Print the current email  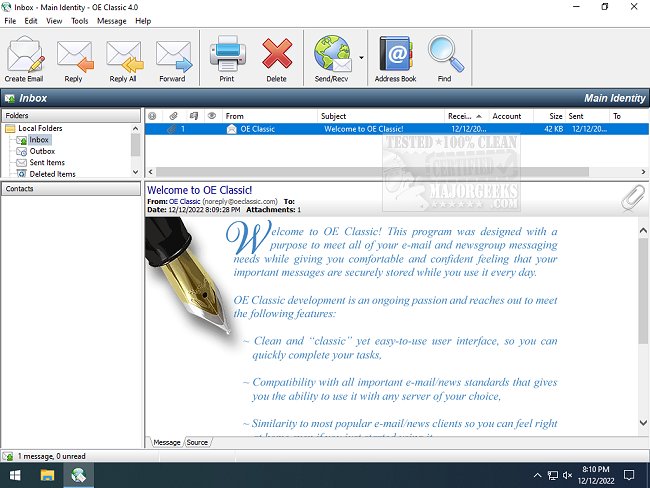[227, 56]
